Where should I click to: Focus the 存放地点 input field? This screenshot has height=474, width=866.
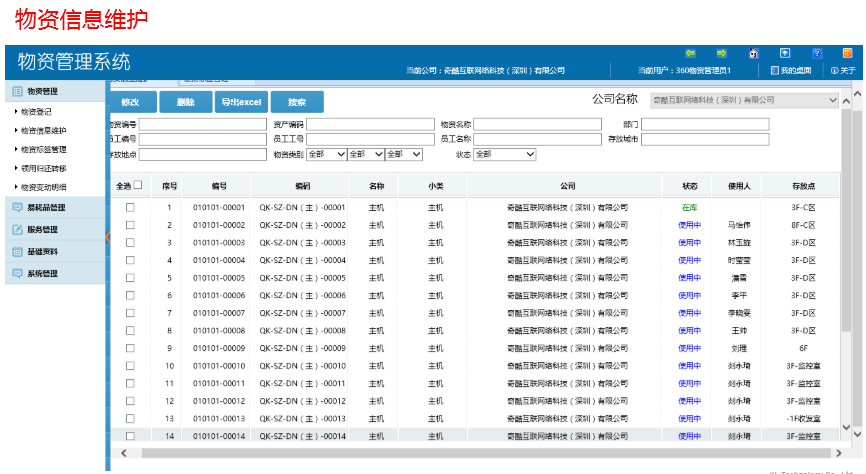pyautogui.click(x=203, y=154)
